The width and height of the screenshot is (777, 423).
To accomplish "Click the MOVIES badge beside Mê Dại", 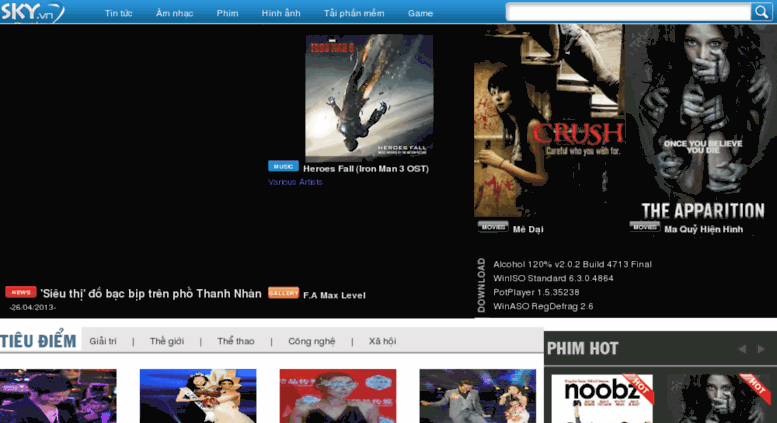I will (x=493, y=227).
